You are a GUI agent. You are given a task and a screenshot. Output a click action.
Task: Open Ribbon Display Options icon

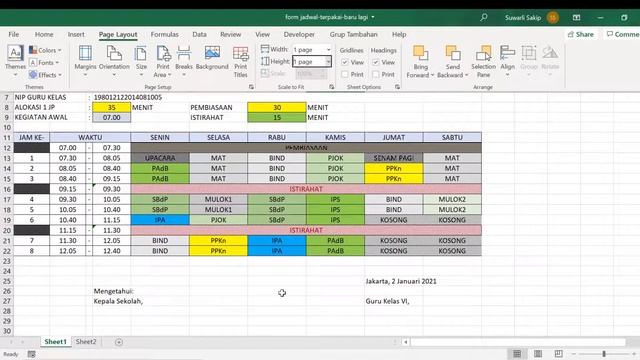coord(576,18)
